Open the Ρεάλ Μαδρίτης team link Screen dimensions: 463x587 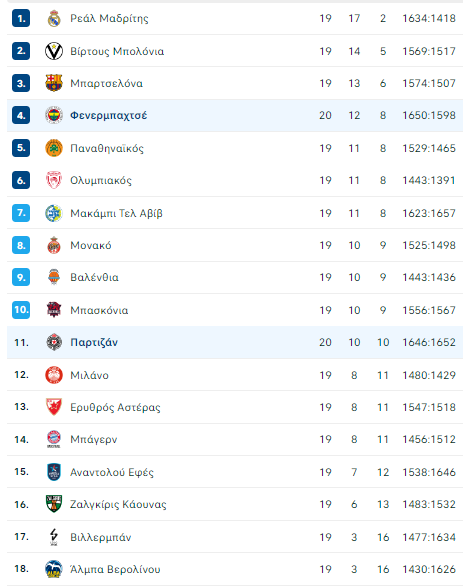tap(109, 18)
